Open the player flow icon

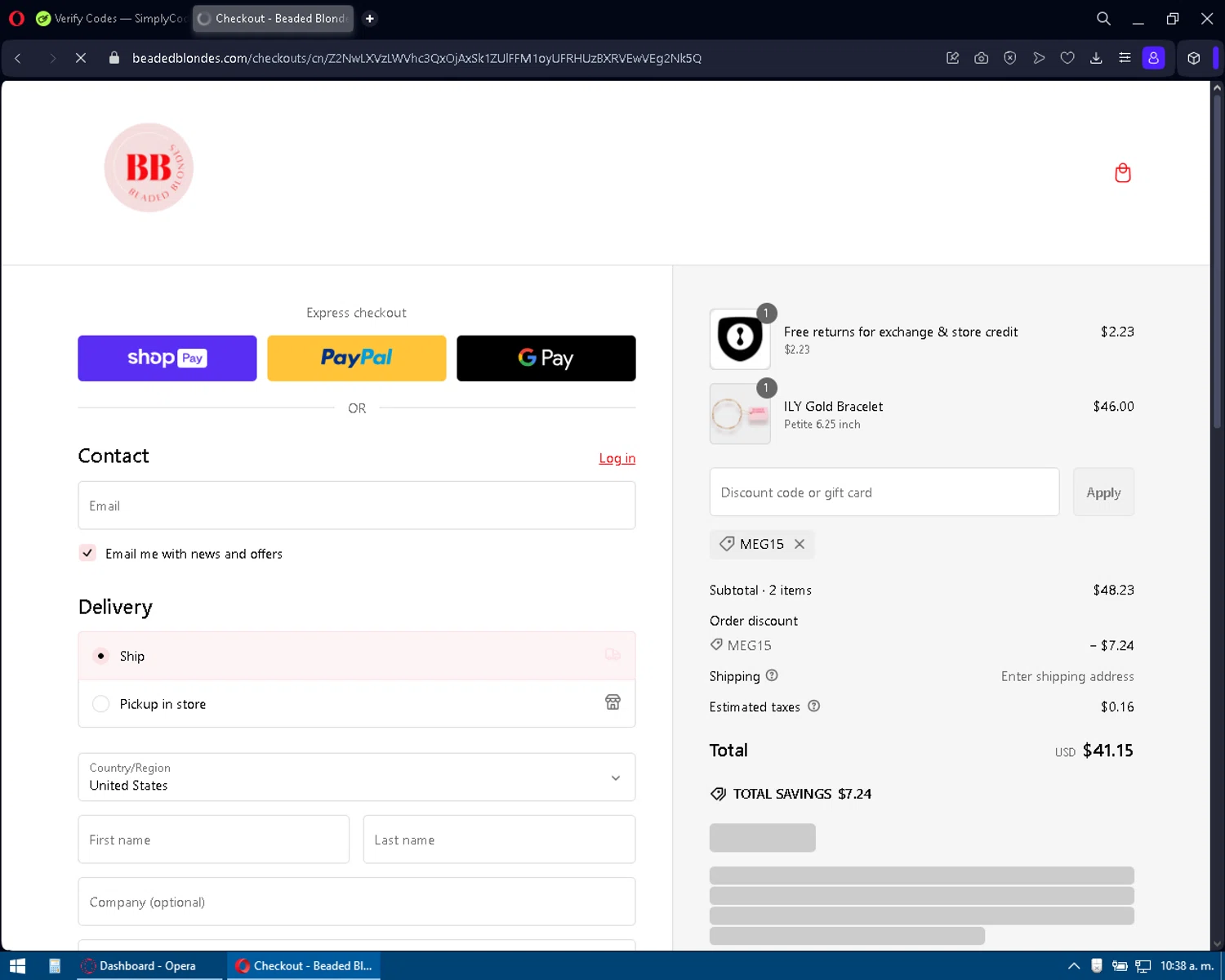1039,58
